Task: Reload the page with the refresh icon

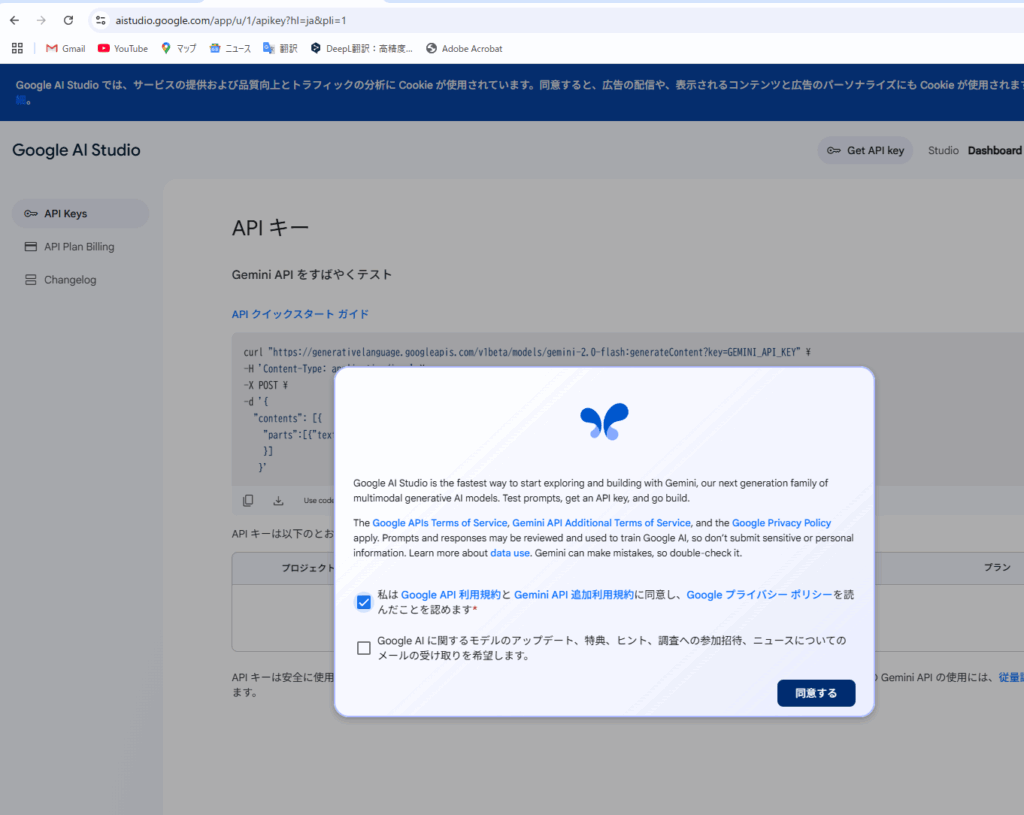Action: click(68, 20)
